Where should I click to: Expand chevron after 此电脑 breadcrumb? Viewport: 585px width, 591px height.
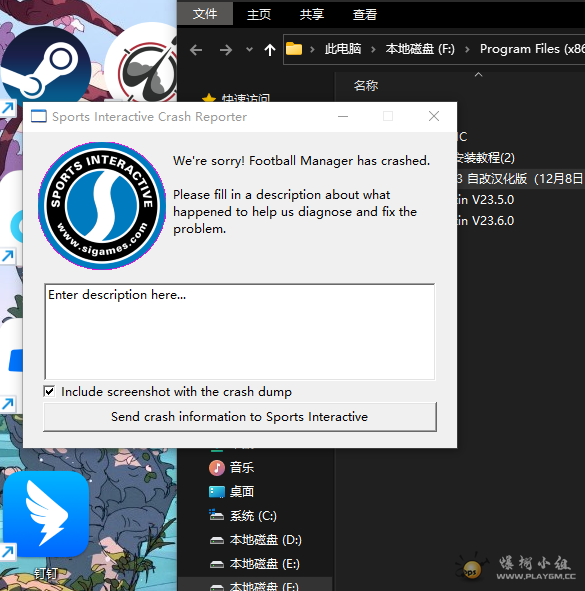click(x=373, y=49)
